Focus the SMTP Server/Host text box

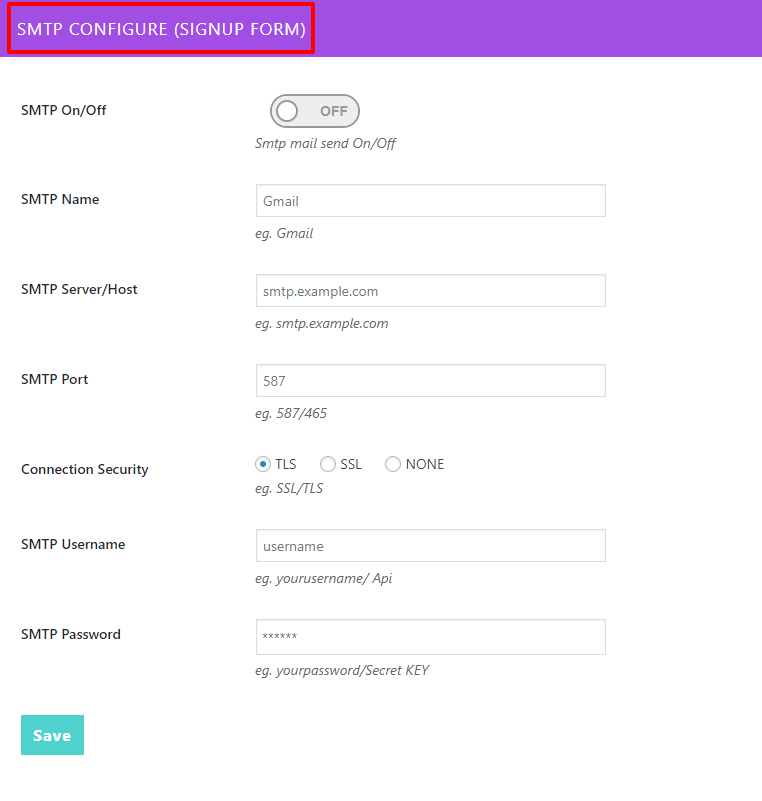pyautogui.click(x=430, y=291)
